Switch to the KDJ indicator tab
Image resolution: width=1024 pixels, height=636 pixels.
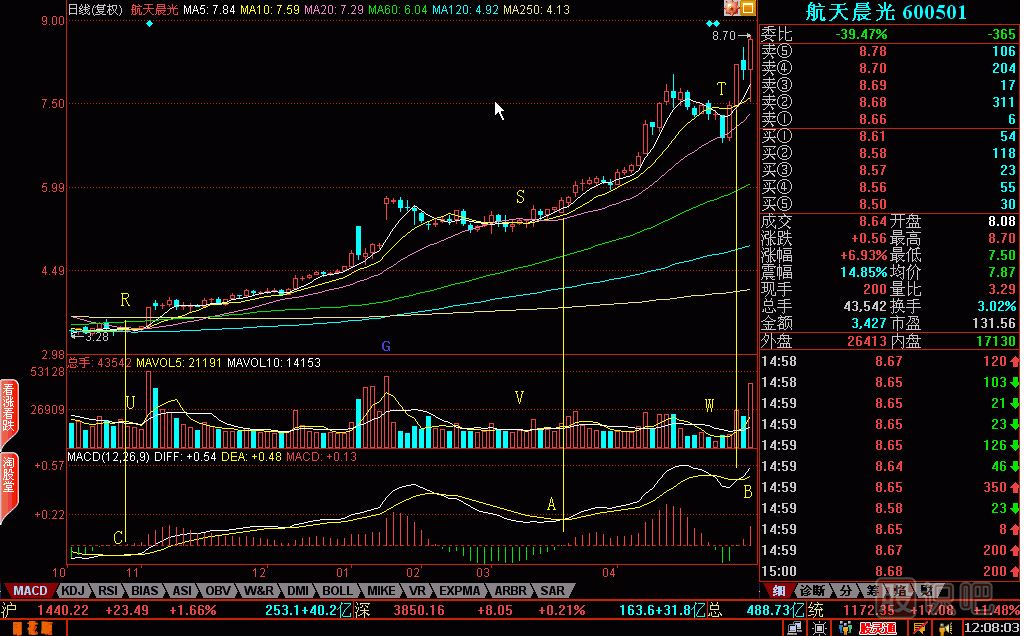(x=74, y=591)
